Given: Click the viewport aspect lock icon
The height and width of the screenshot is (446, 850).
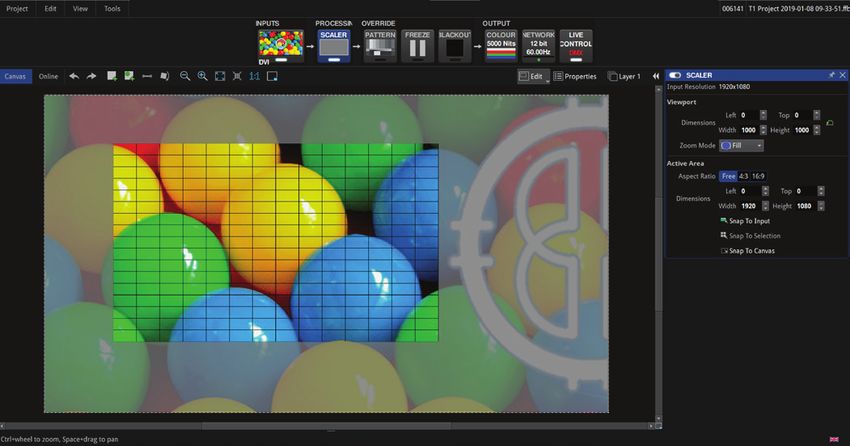Looking at the screenshot, I should tap(830, 123).
